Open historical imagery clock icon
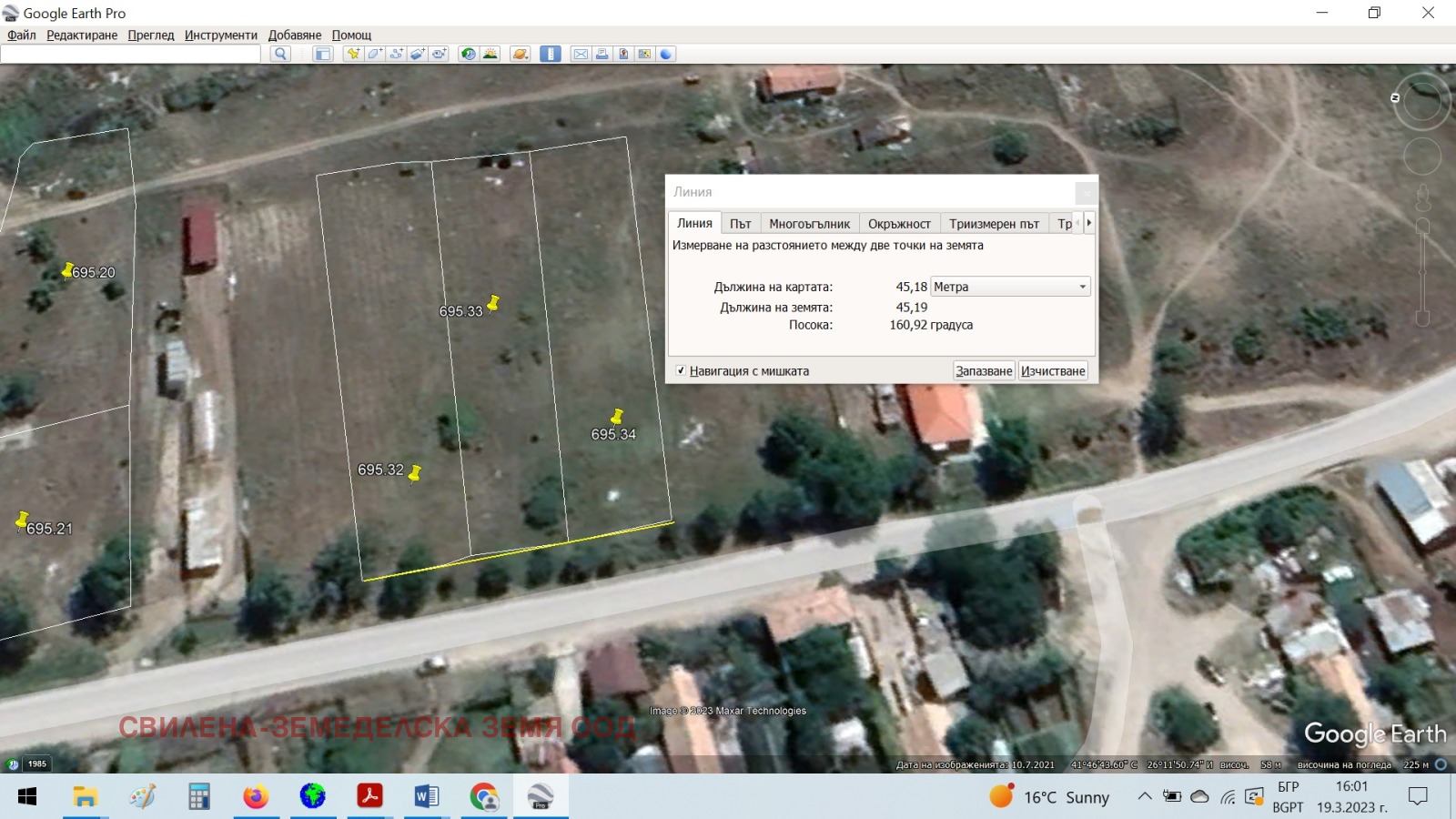The width and height of the screenshot is (1456, 819). [468, 54]
